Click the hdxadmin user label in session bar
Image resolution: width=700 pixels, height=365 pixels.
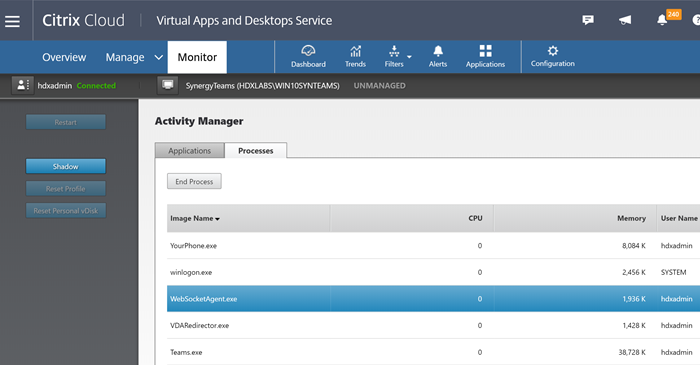tap(54, 86)
